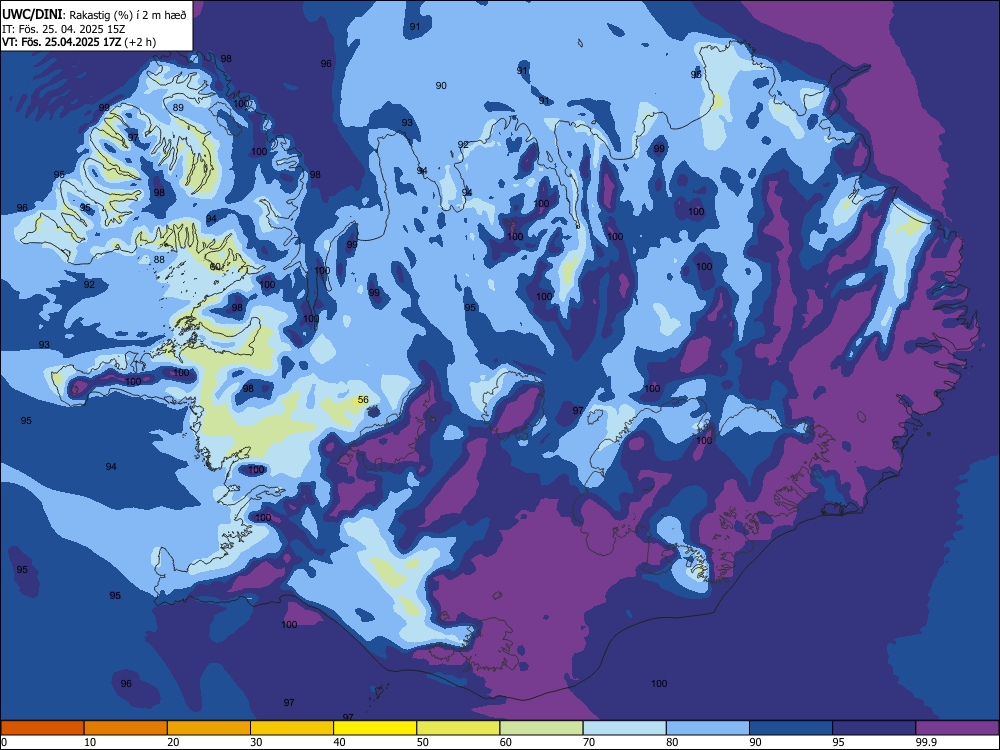Pick the 60–70 light green legend swatch
1000x750 pixels.
pyautogui.click(x=541, y=727)
